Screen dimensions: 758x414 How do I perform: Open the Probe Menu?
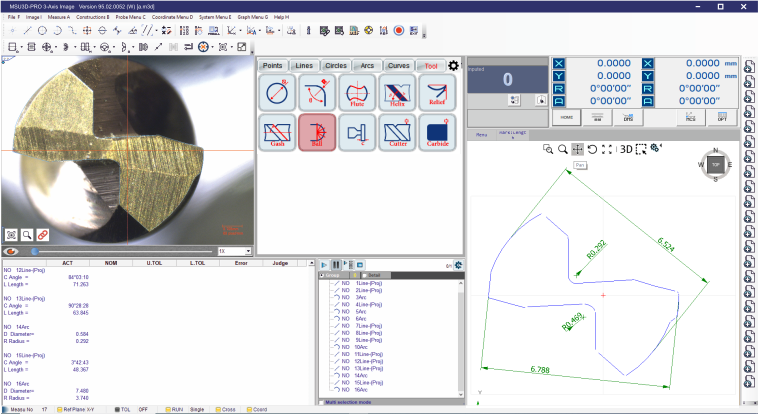tap(130, 17)
